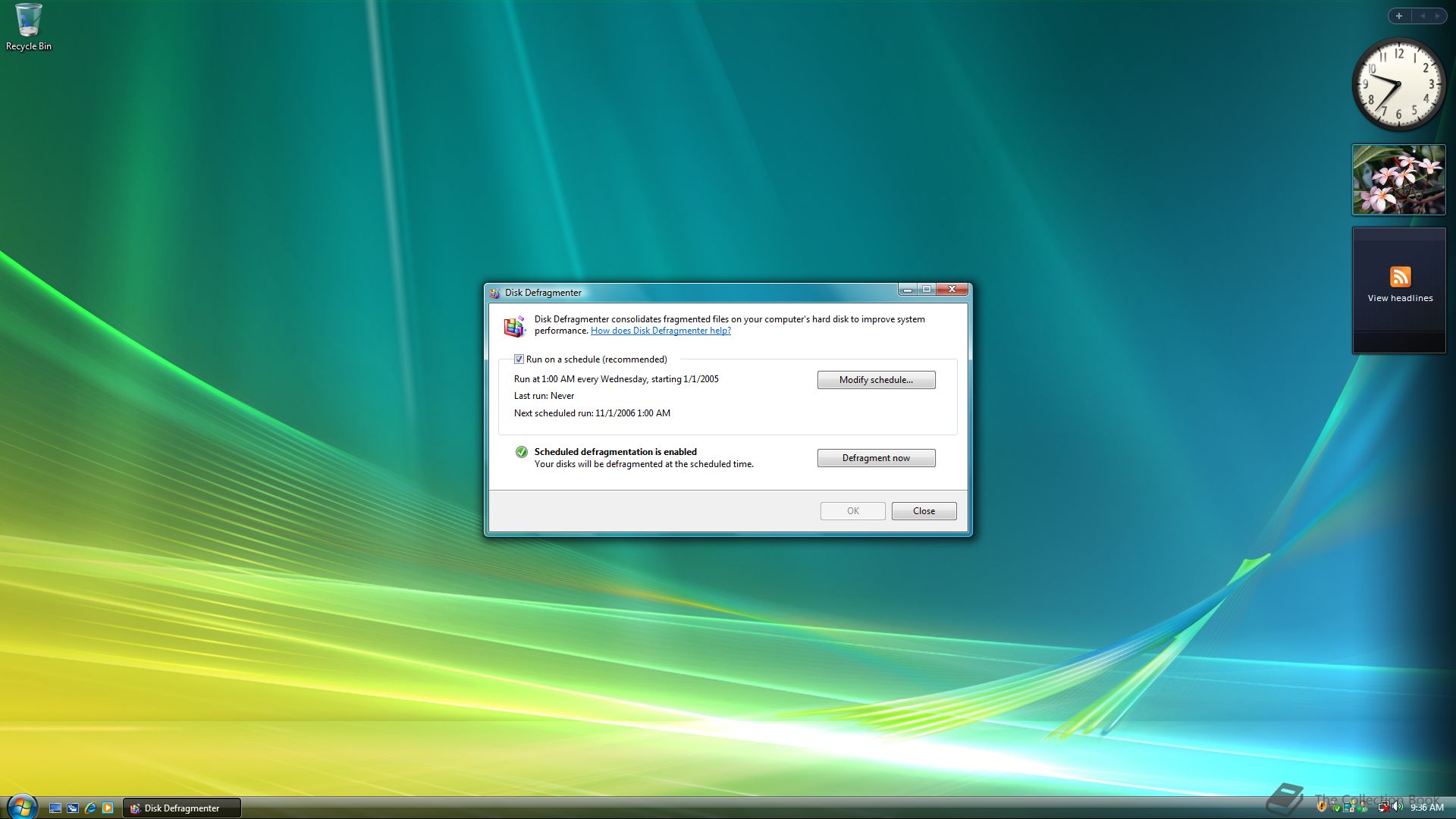Click the green checkmark tray icon

click(x=1337, y=808)
